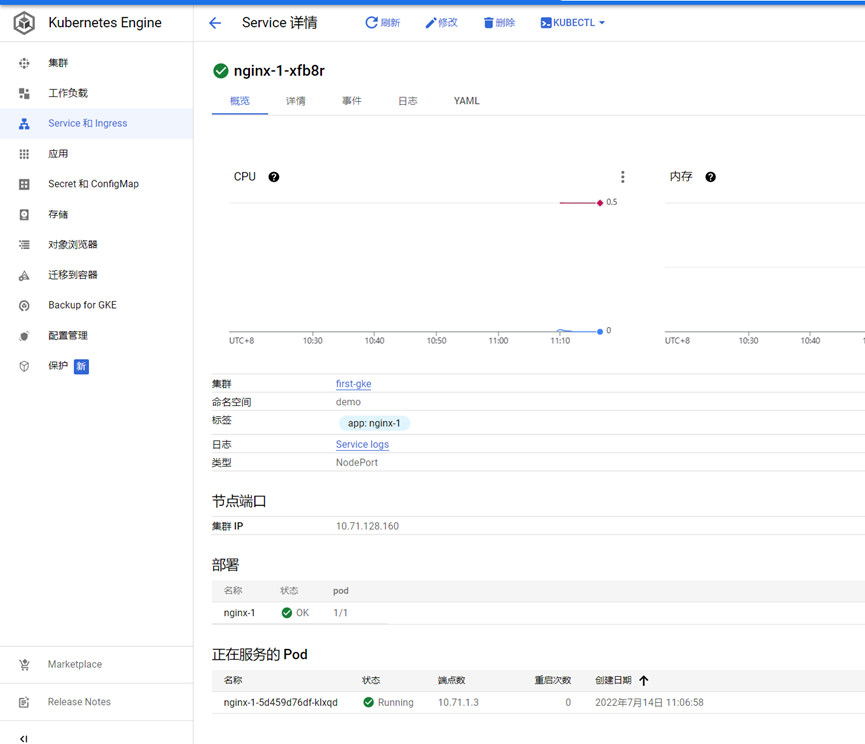865x744 pixels.
Task: Open the 事件 tab
Action: point(352,101)
